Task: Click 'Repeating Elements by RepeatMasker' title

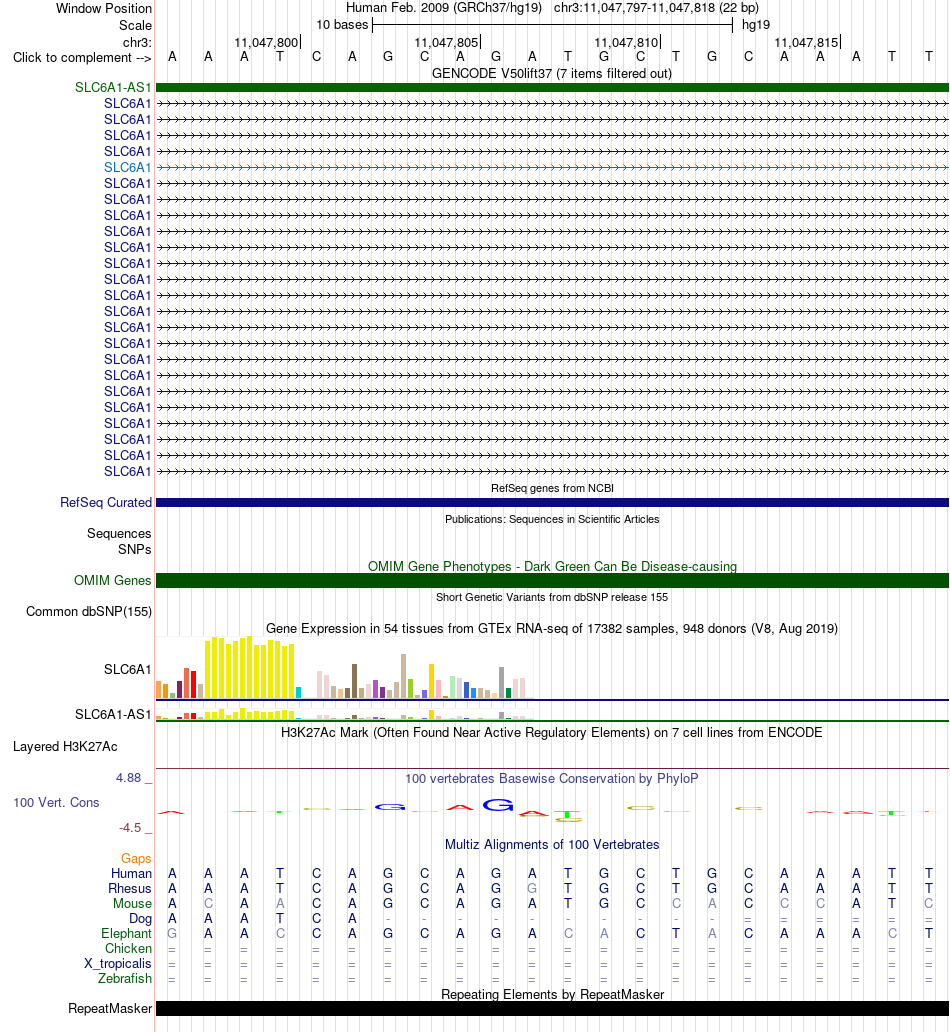Action: [552, 994]
